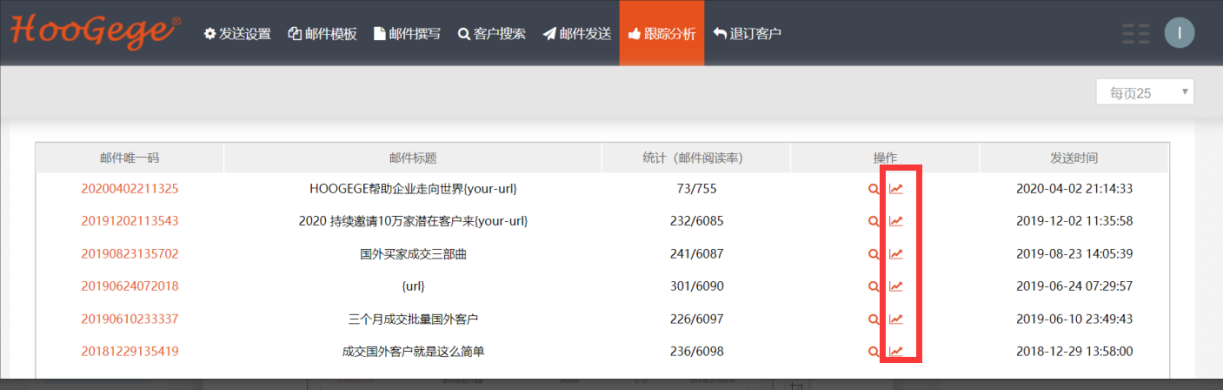Screen dimensions: 1223x390
Task: Open the user avatar in the top right
Action: pyautogui.click(x=1180, y=33)
